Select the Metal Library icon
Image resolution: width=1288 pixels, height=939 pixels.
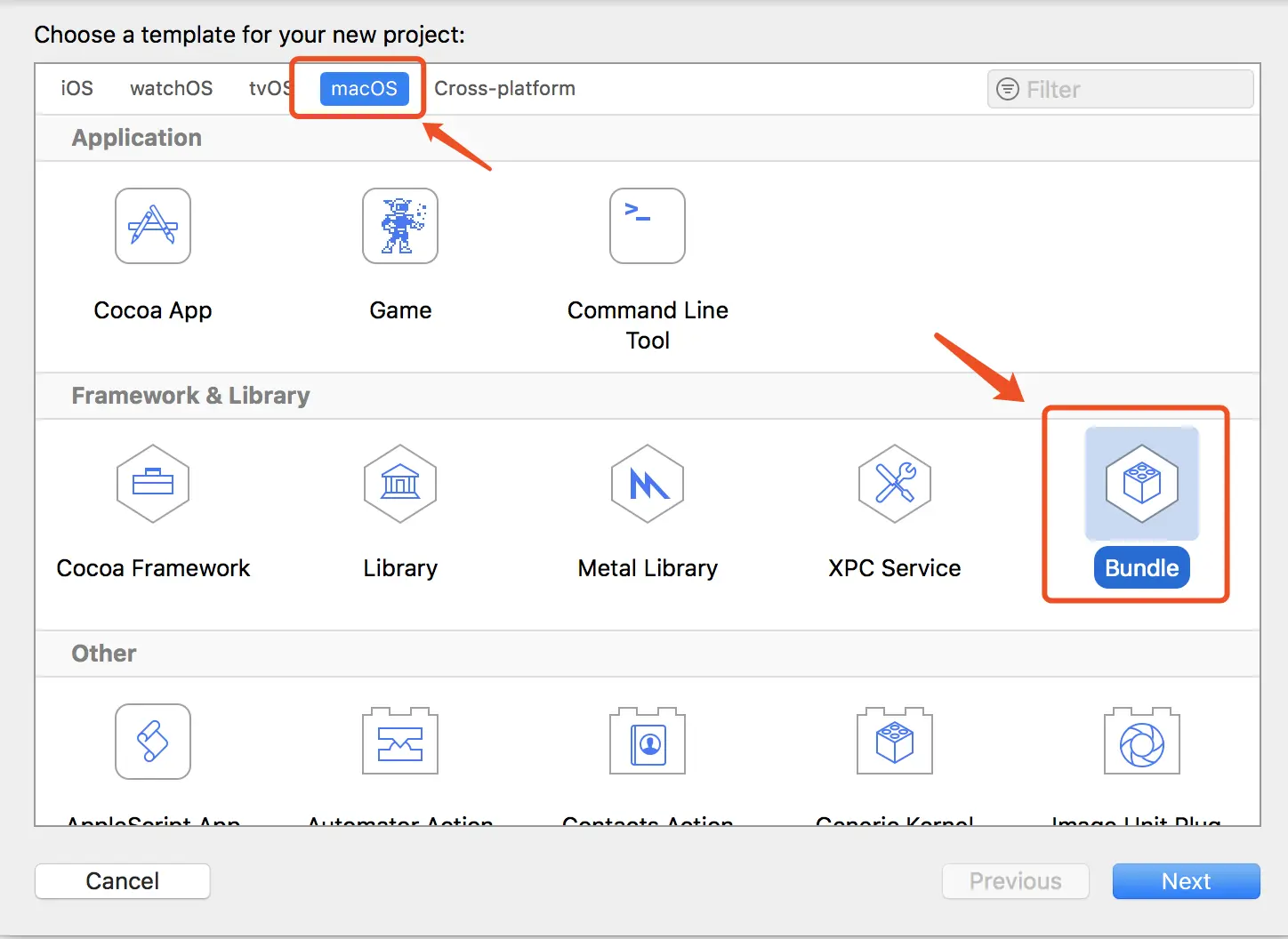tap(648, 484)
